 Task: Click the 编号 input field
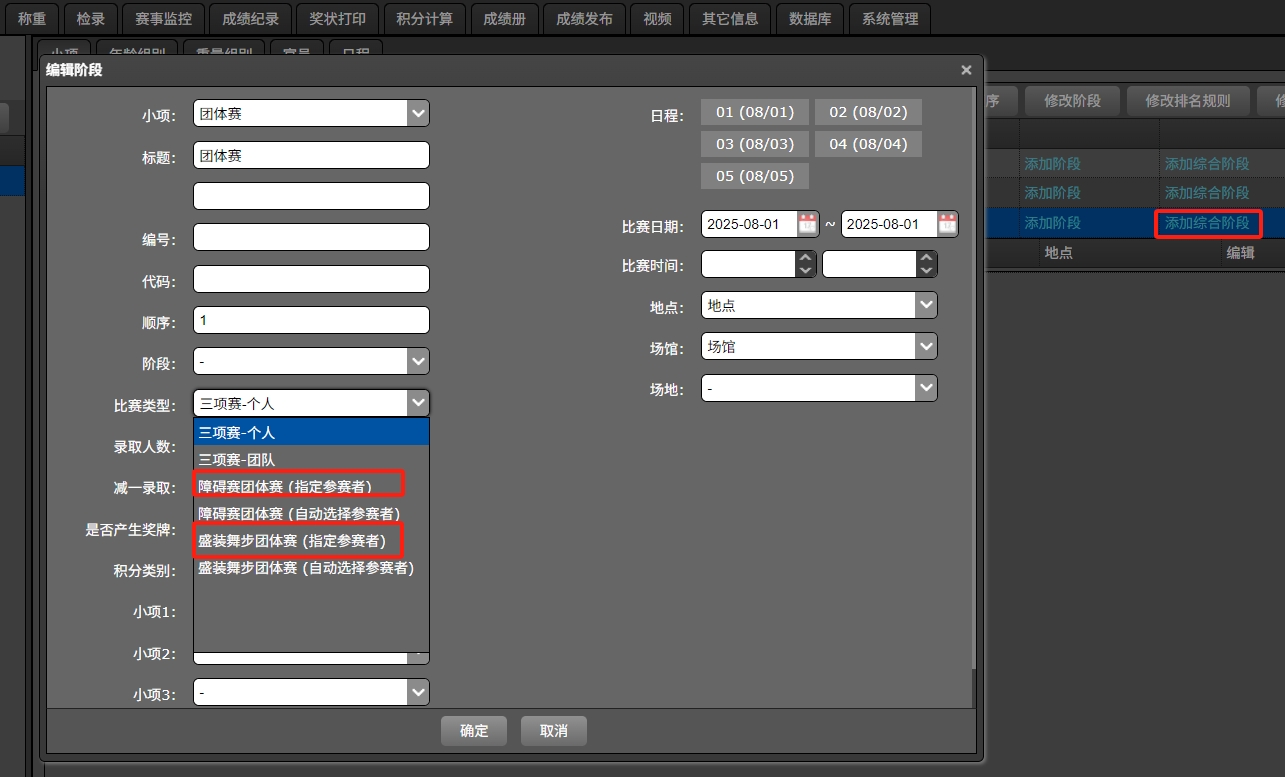311,238
